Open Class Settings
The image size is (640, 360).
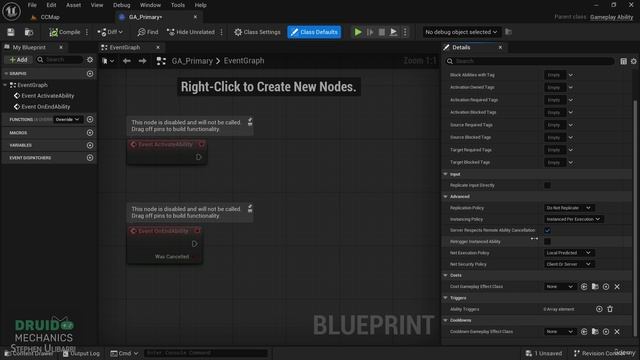pos(257,32)
